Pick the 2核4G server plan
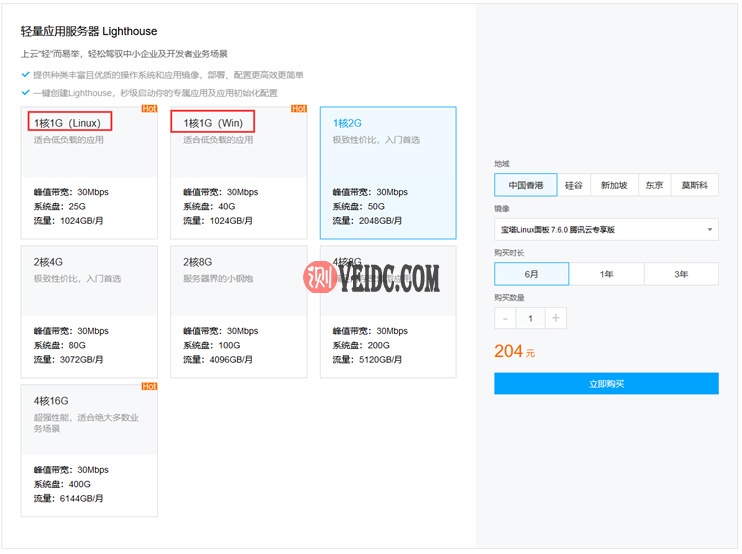 (89, 312)
